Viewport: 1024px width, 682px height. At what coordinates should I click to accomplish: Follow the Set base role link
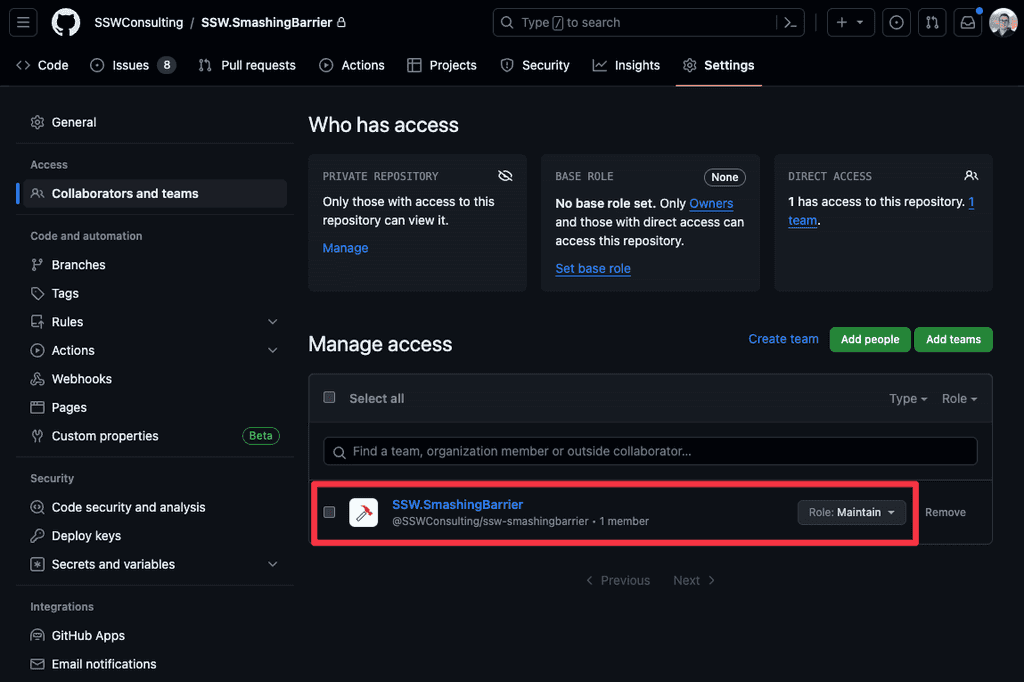tap(592, 268)
